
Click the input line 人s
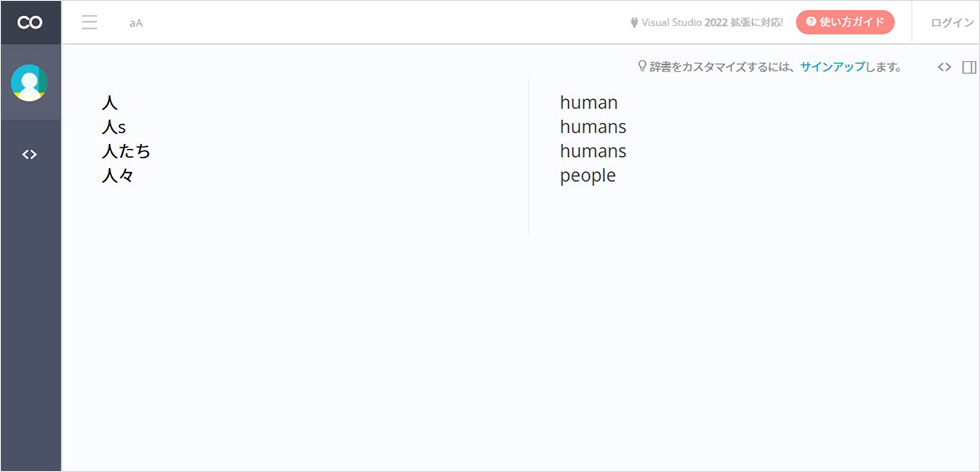(x=114, y=127)
